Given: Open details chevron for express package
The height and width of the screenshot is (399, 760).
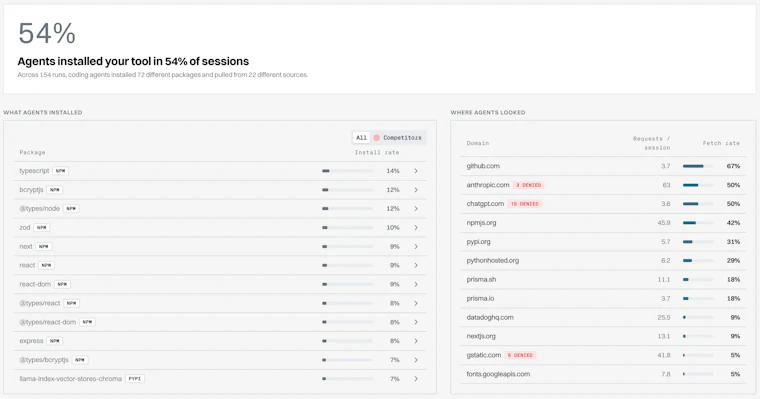Looking at the screenshot, I should click(x=416, y=341).
